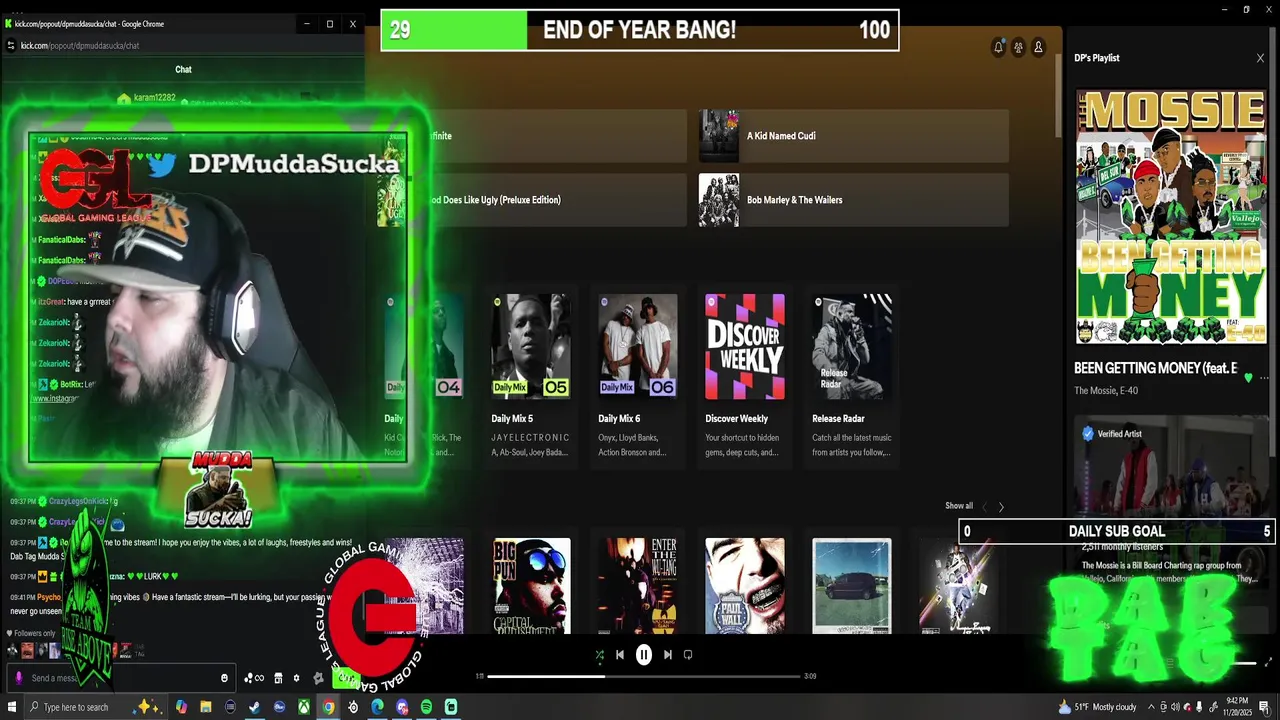Screen dimensions: 1280x720
Task: Open God Does Like Ugly (Preluxe Edition) shortcut
Action: 532,200
